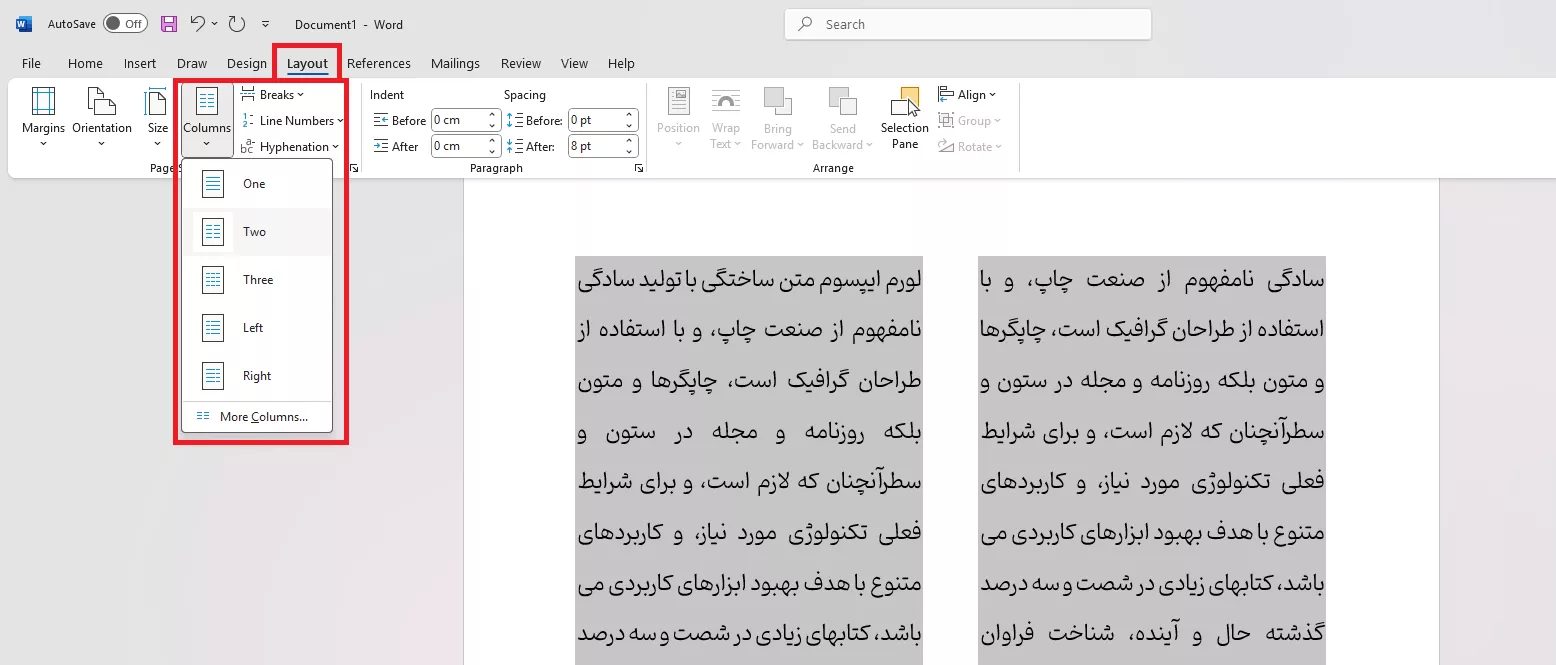This screenshot has height=665, width=1556.
Task: Click the Wrap Text button
Action: click(x=726, y=118)
